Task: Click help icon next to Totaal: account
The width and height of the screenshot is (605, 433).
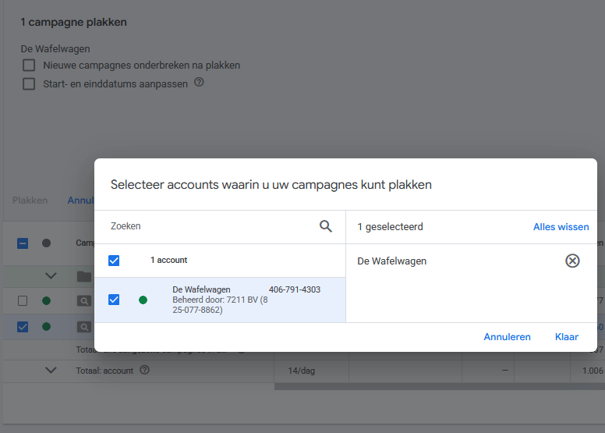Action: 144,370
